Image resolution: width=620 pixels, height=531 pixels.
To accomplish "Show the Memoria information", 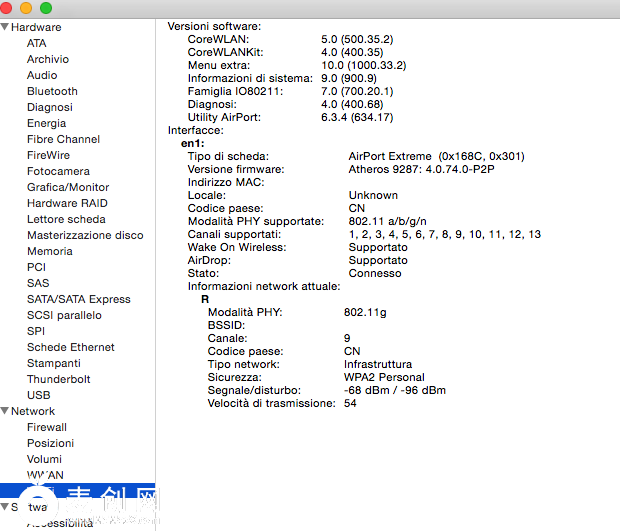I will (x=50, y=251).
